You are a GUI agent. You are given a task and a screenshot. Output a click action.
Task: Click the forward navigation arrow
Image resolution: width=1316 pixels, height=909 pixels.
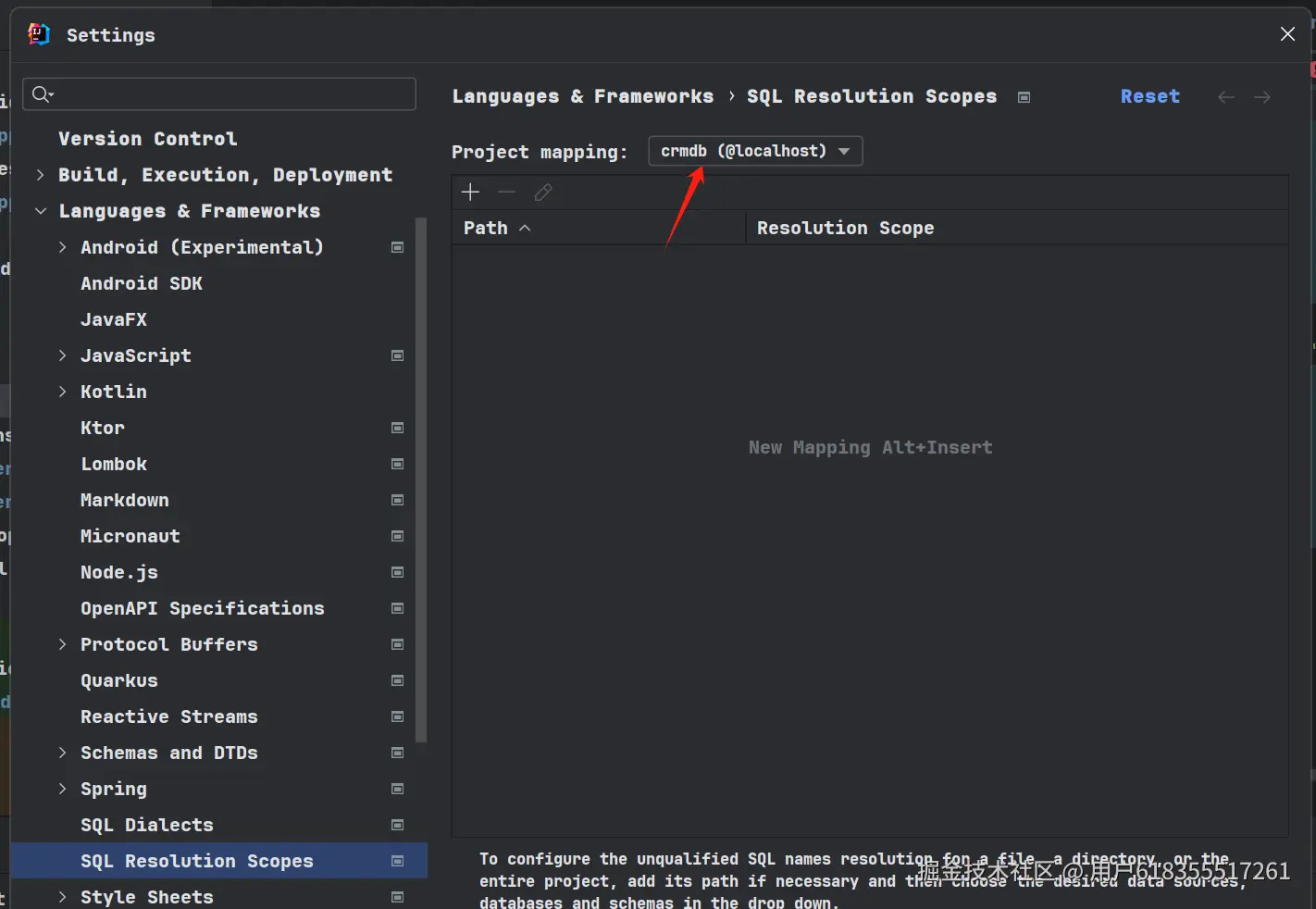(x=1262, y=97)
